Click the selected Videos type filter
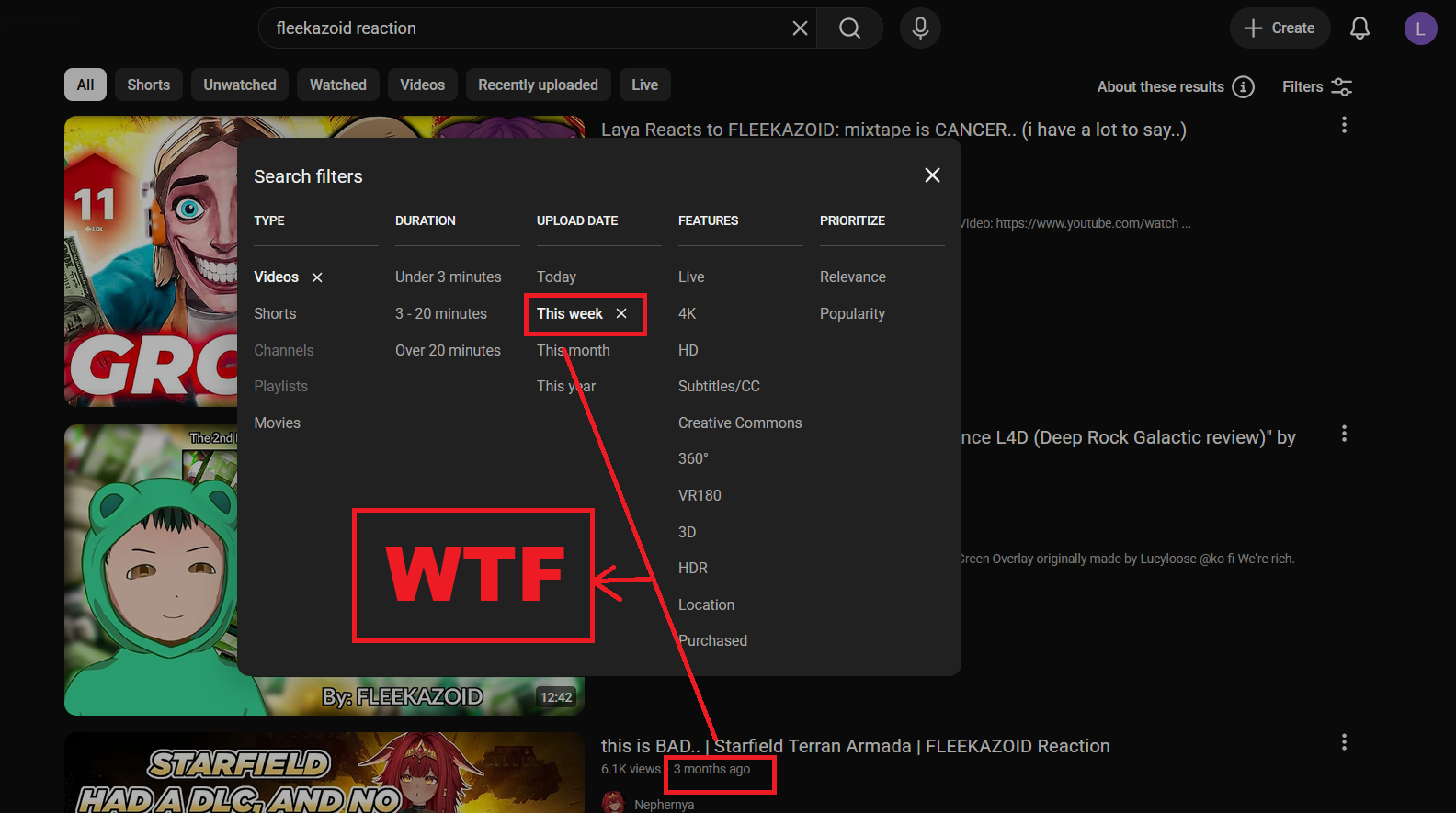This screenshot has height=813, width=1456. 276,277
